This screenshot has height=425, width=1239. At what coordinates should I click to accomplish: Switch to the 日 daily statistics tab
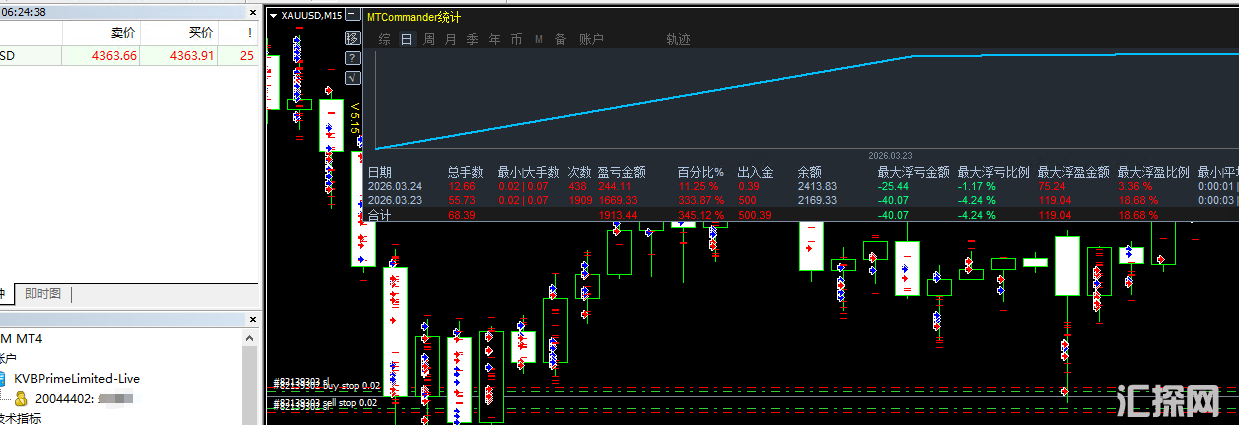tap(406, 39)
